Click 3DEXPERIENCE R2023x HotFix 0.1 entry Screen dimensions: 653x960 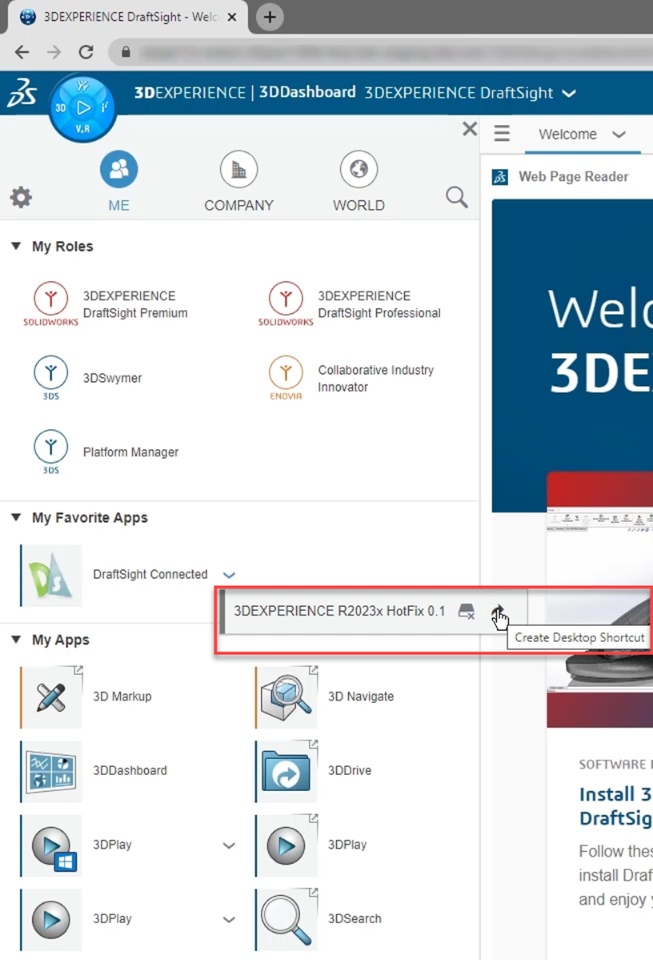[339, 611]
